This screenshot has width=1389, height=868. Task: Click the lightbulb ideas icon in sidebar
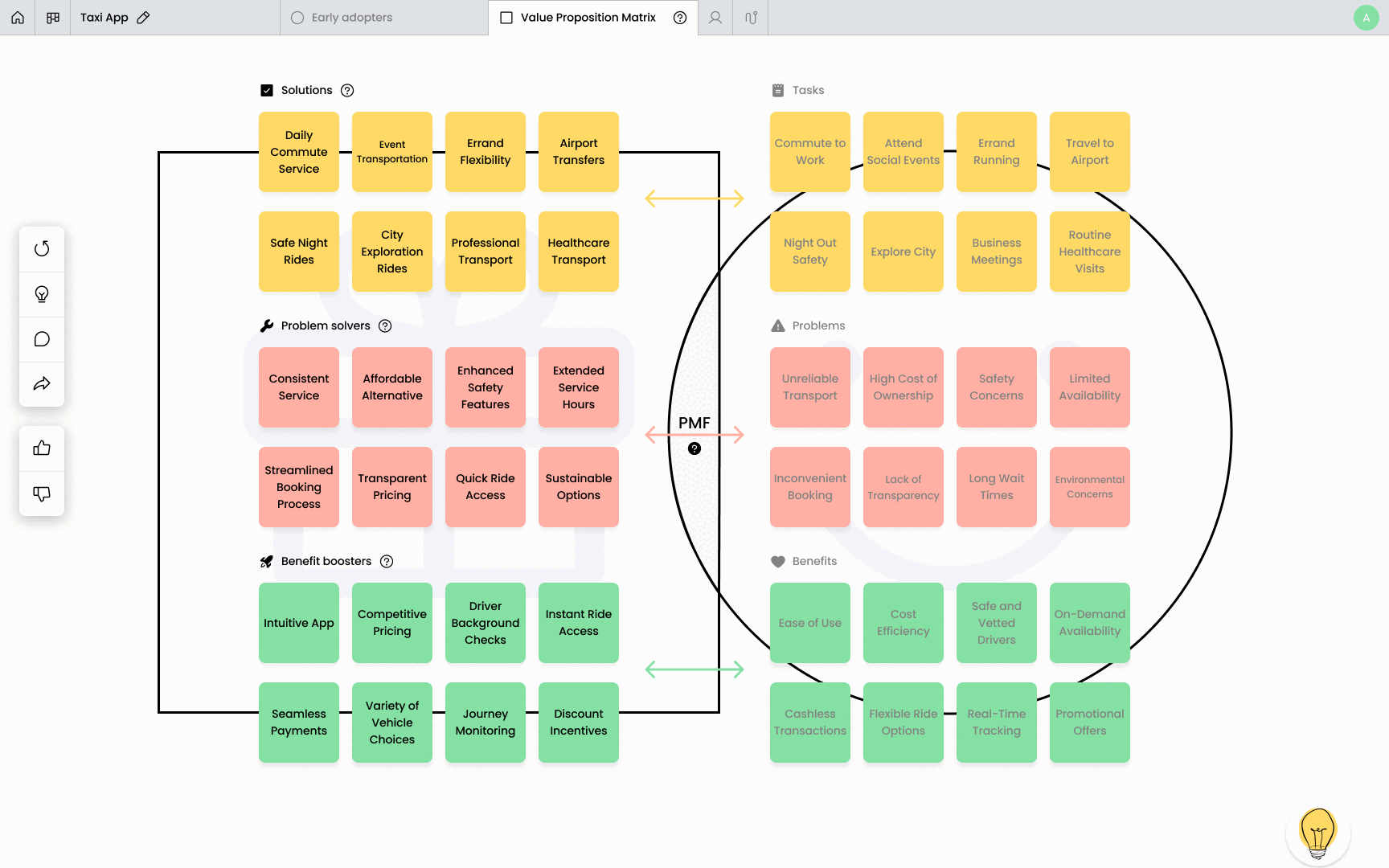(x=42, y=294)
